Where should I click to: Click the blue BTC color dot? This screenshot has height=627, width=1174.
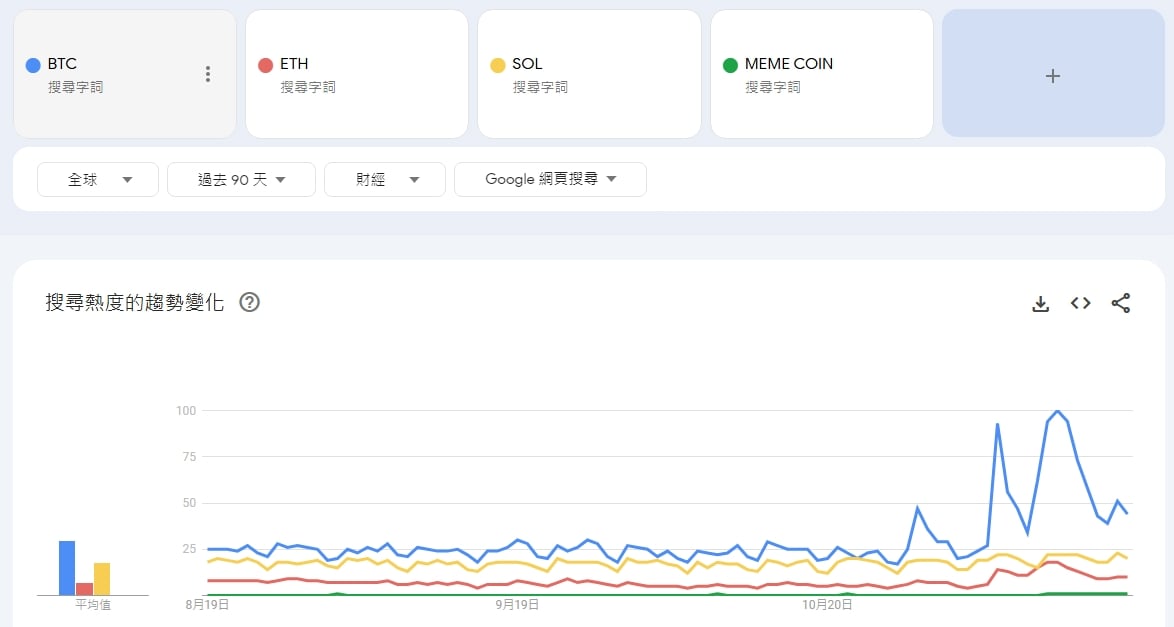[x=33, y=65]
